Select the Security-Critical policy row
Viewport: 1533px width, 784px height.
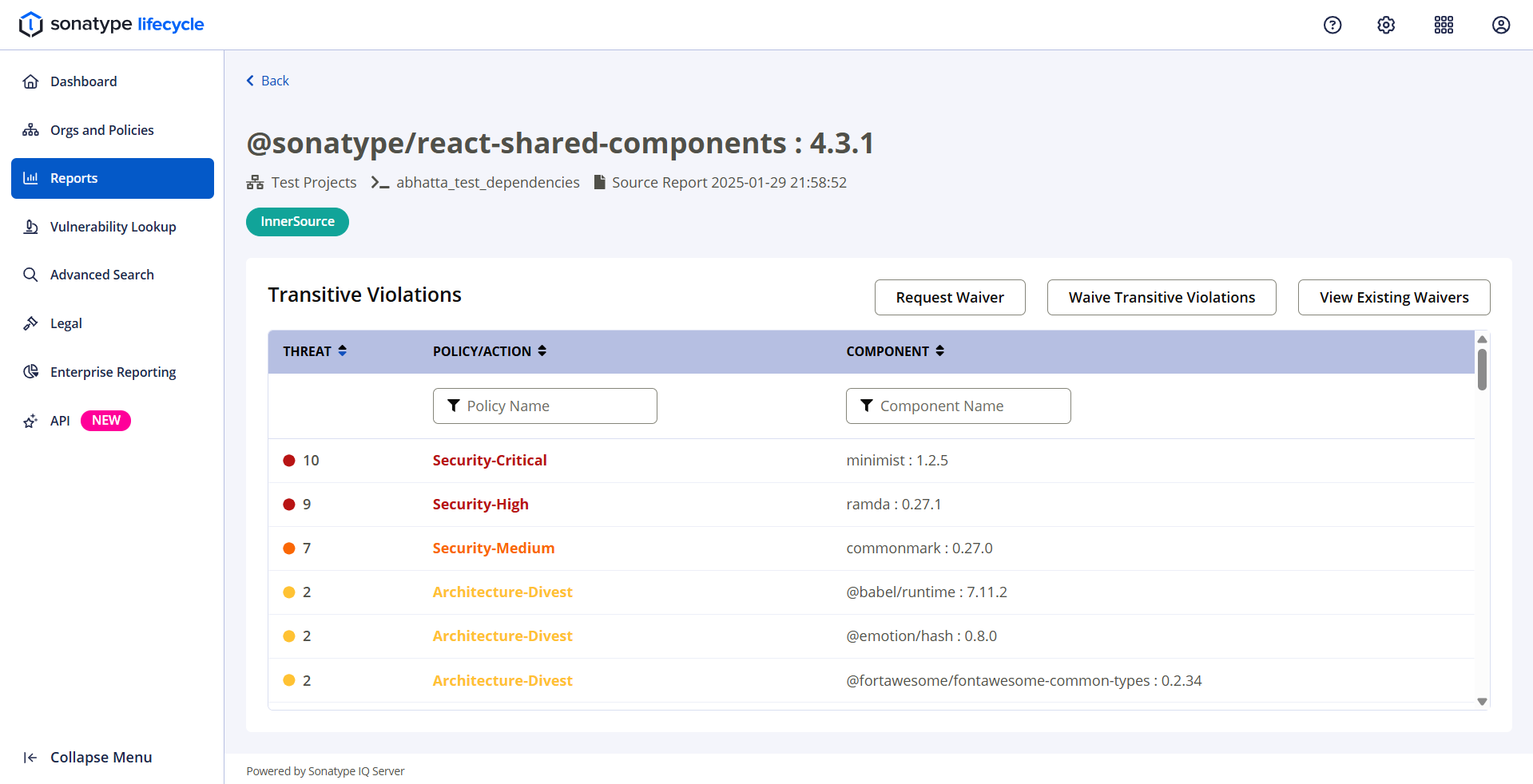pyautogui.click(x=872, y=461)
